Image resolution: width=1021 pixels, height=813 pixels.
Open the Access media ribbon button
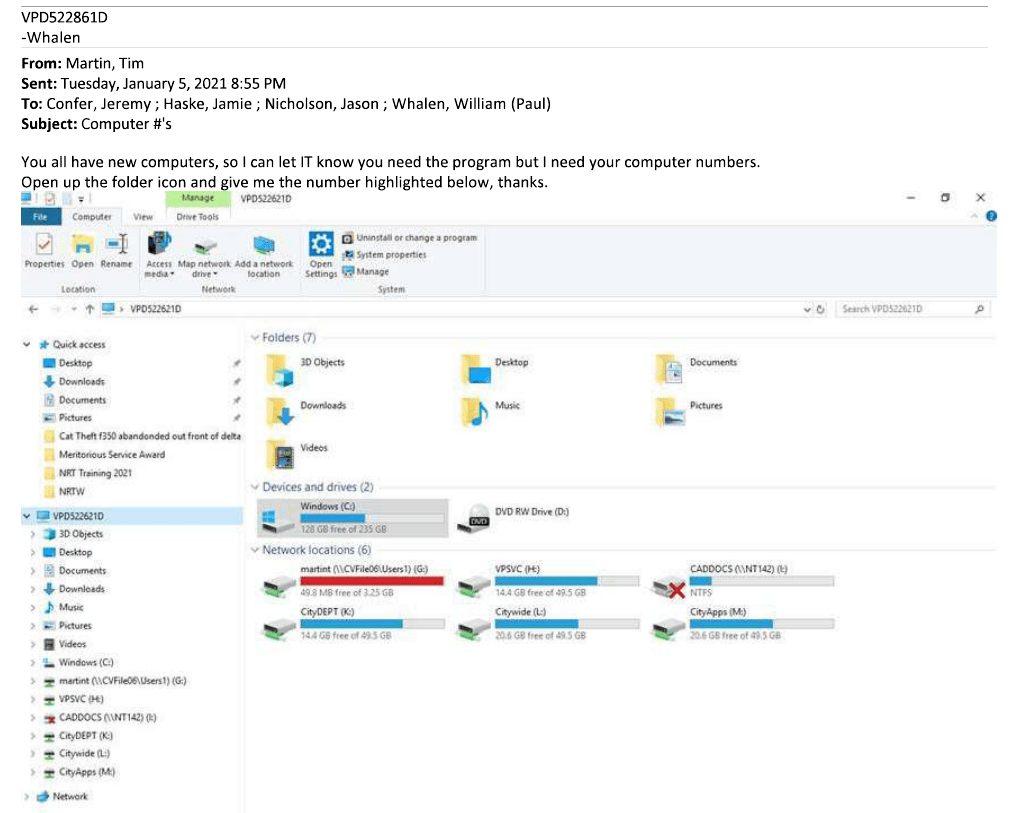pos(159,244)
